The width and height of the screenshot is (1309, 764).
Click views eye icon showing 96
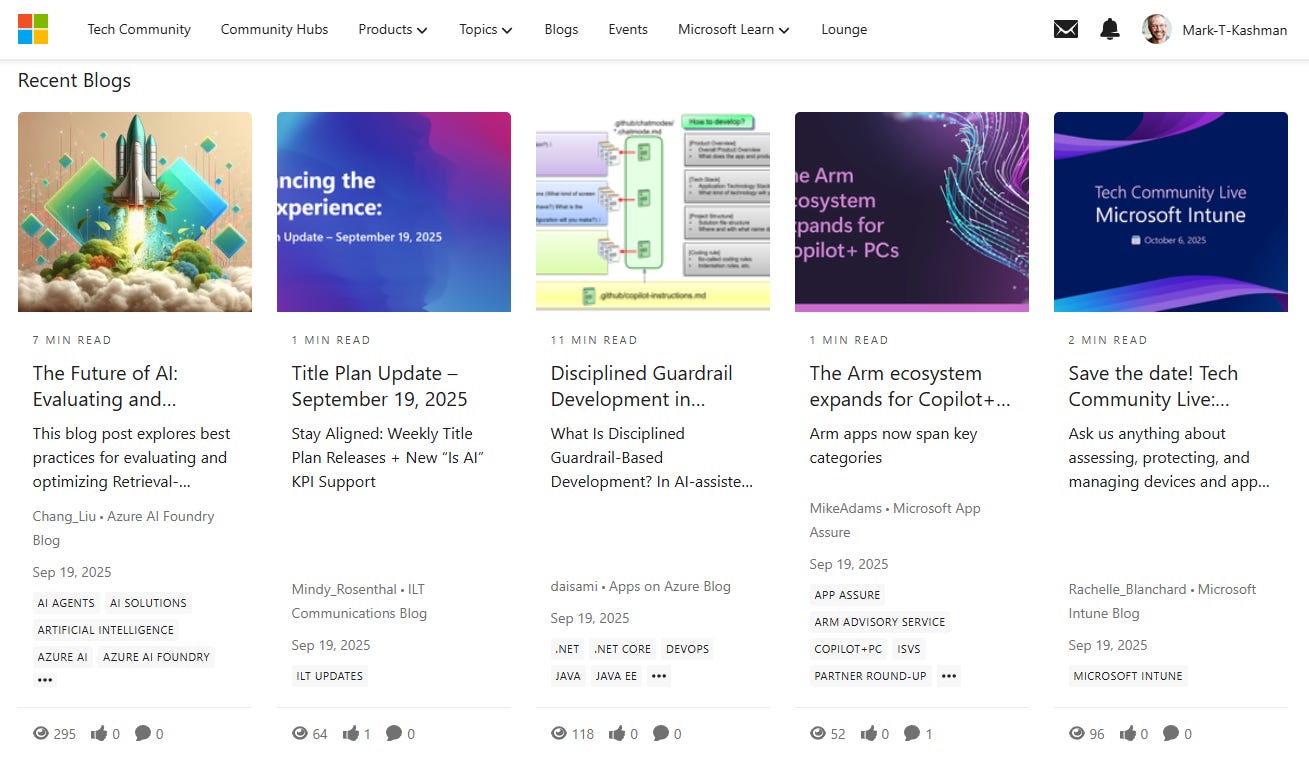click(x=1077, y=733)
